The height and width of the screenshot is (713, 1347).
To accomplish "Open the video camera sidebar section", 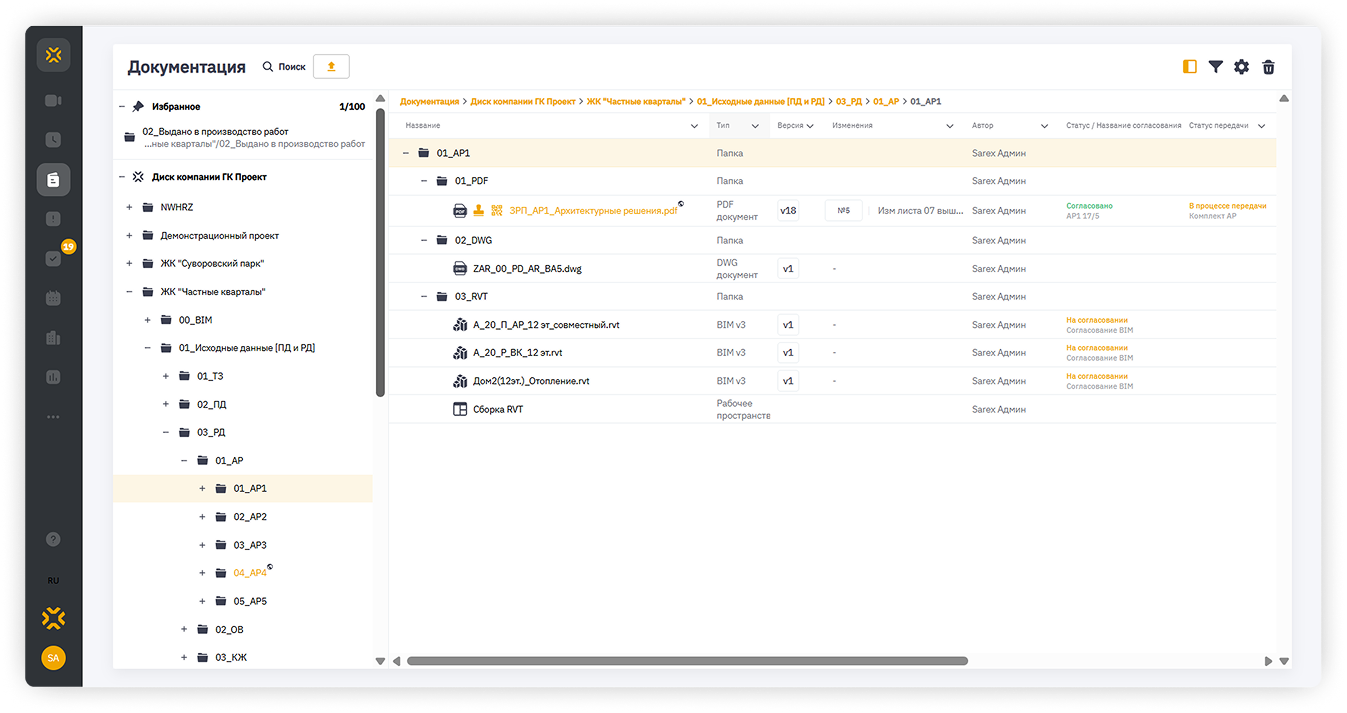I will coord(53,101).
